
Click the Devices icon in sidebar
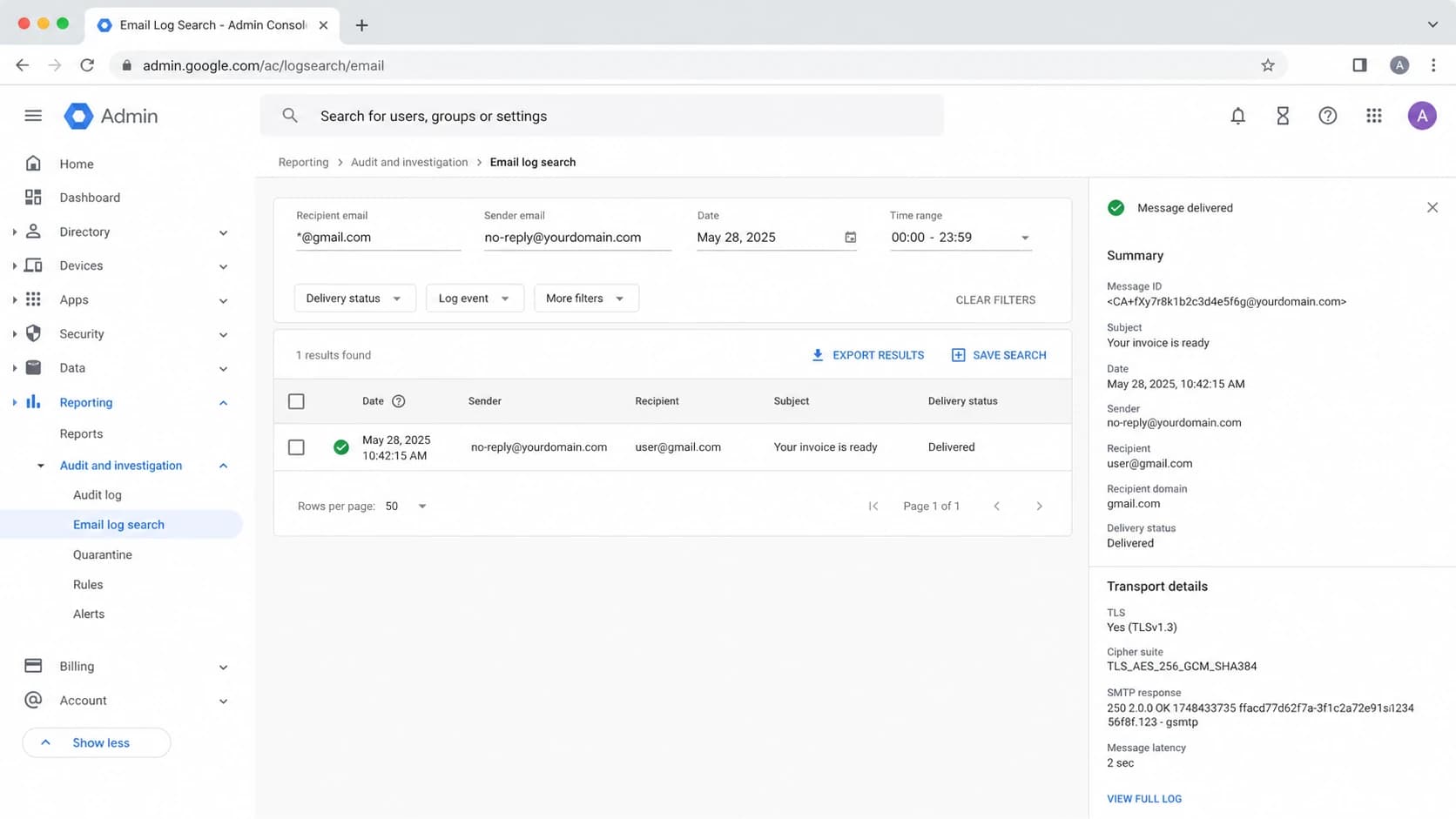click(x=33, y=265)
